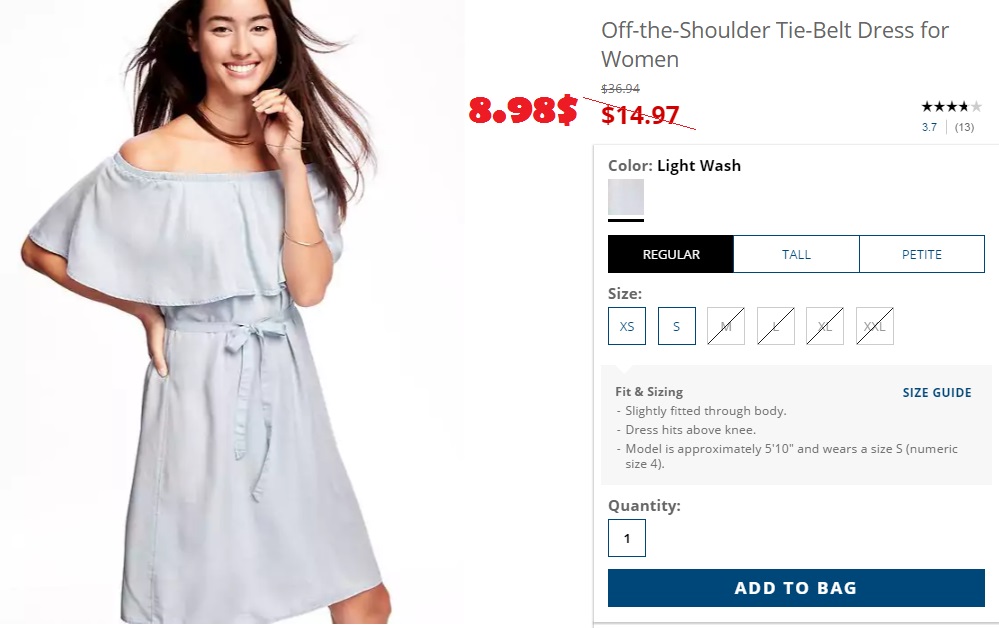Click the Off-the-Shoulder Tie-Belt Dress title
The height and width of the screenshot is (628, 999).
point(775,45)
